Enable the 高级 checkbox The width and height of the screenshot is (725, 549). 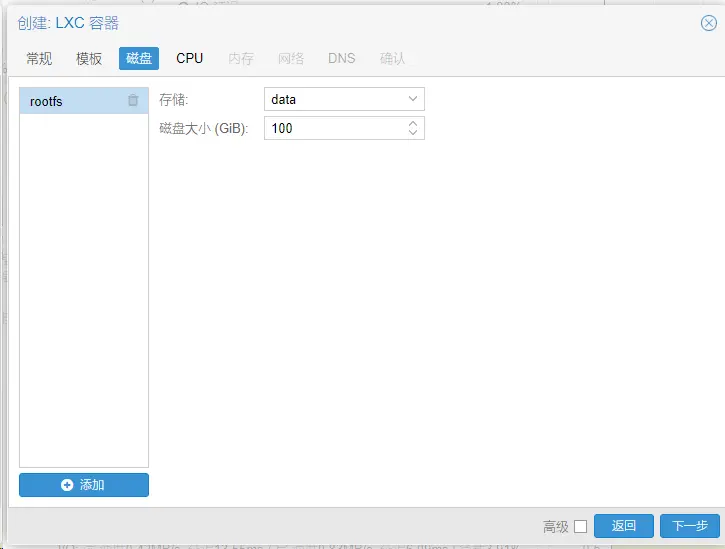580,527
